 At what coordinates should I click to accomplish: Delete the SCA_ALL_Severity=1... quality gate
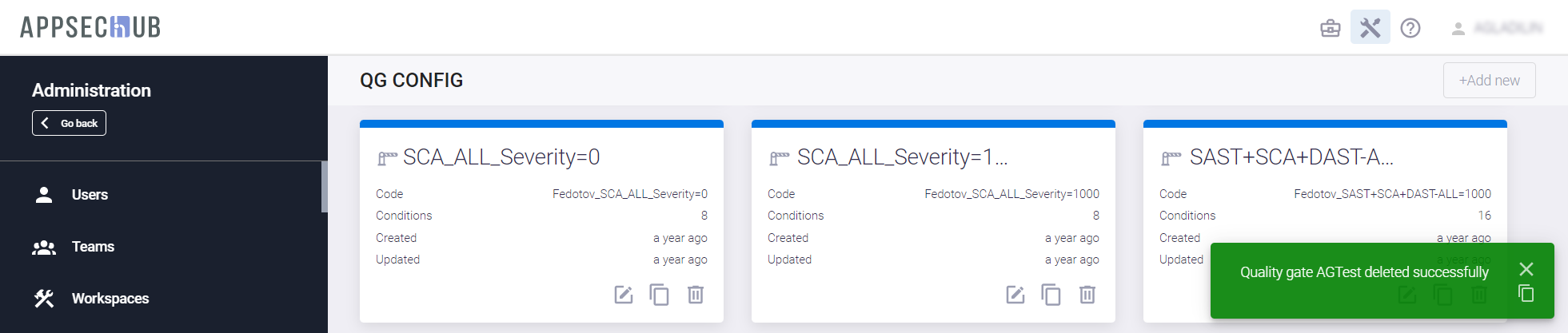tap(1087, 295)
